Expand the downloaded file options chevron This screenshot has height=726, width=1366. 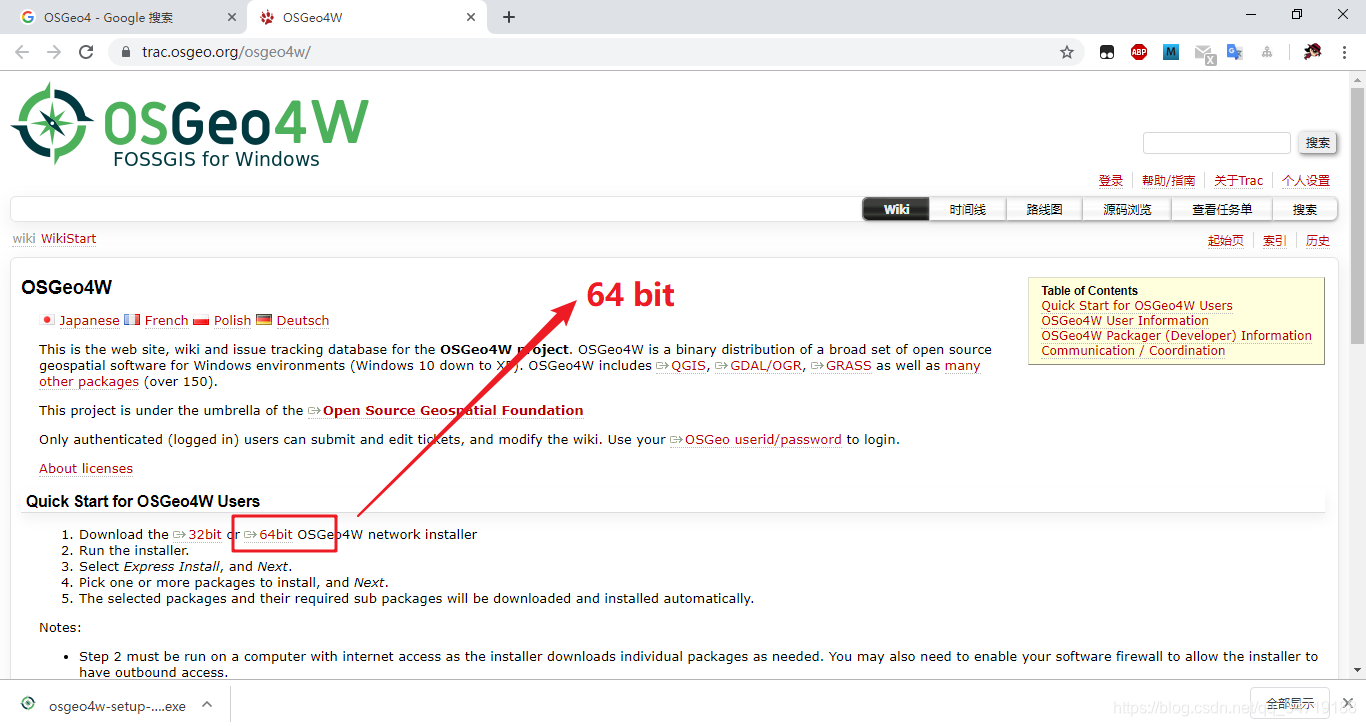click(207, 704)
